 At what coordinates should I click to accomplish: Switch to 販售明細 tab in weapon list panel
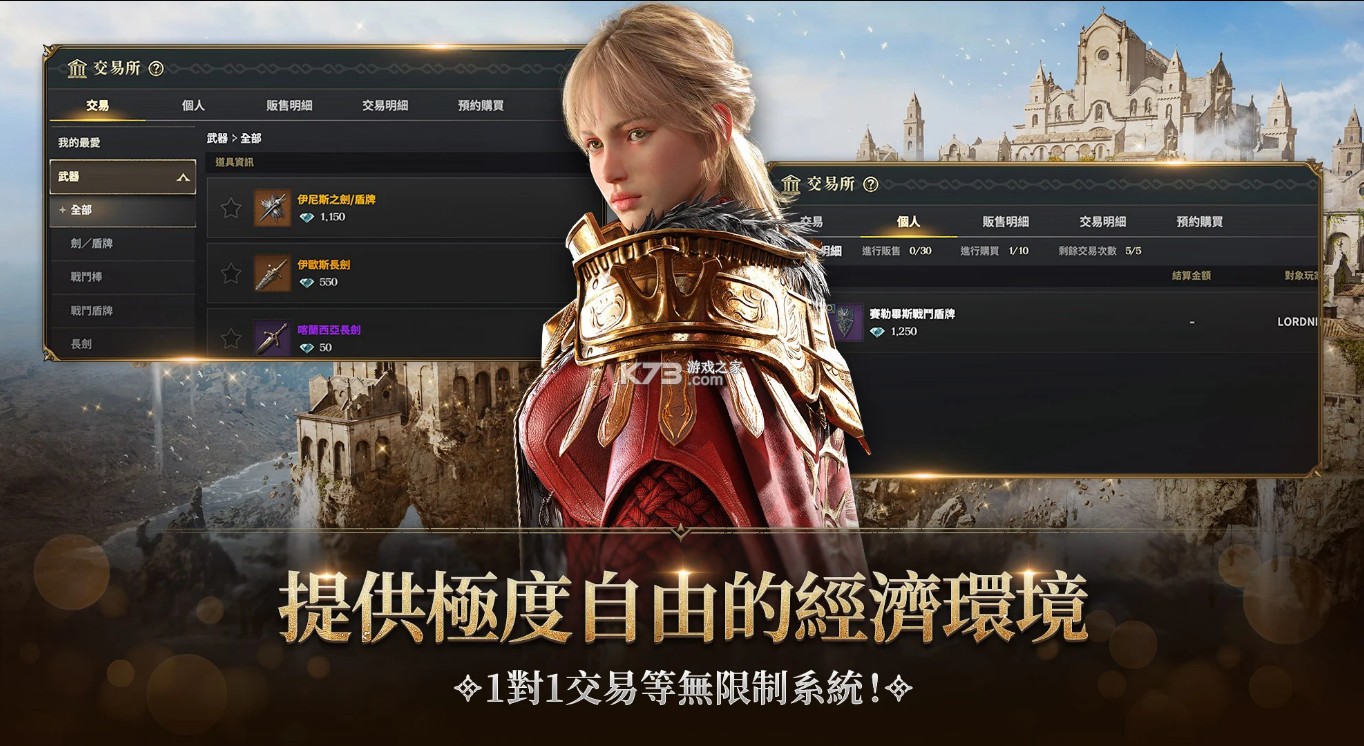tap(289, 105)
